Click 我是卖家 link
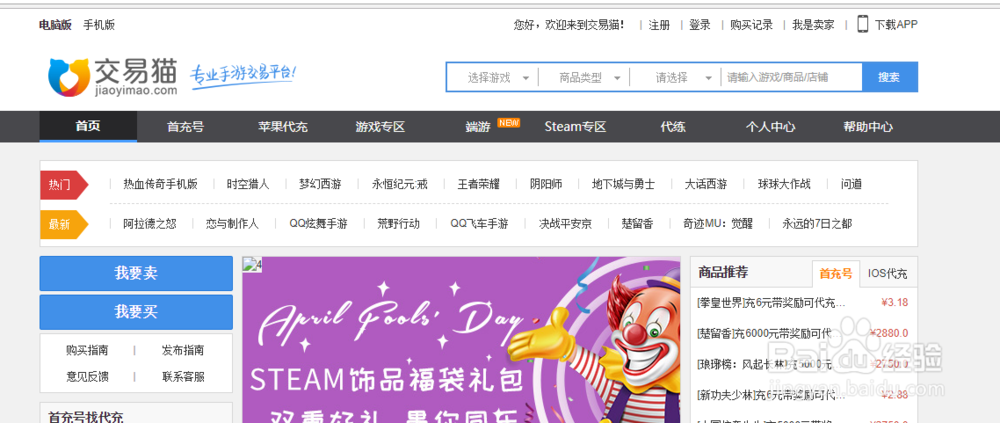 (x=813, y=25)
